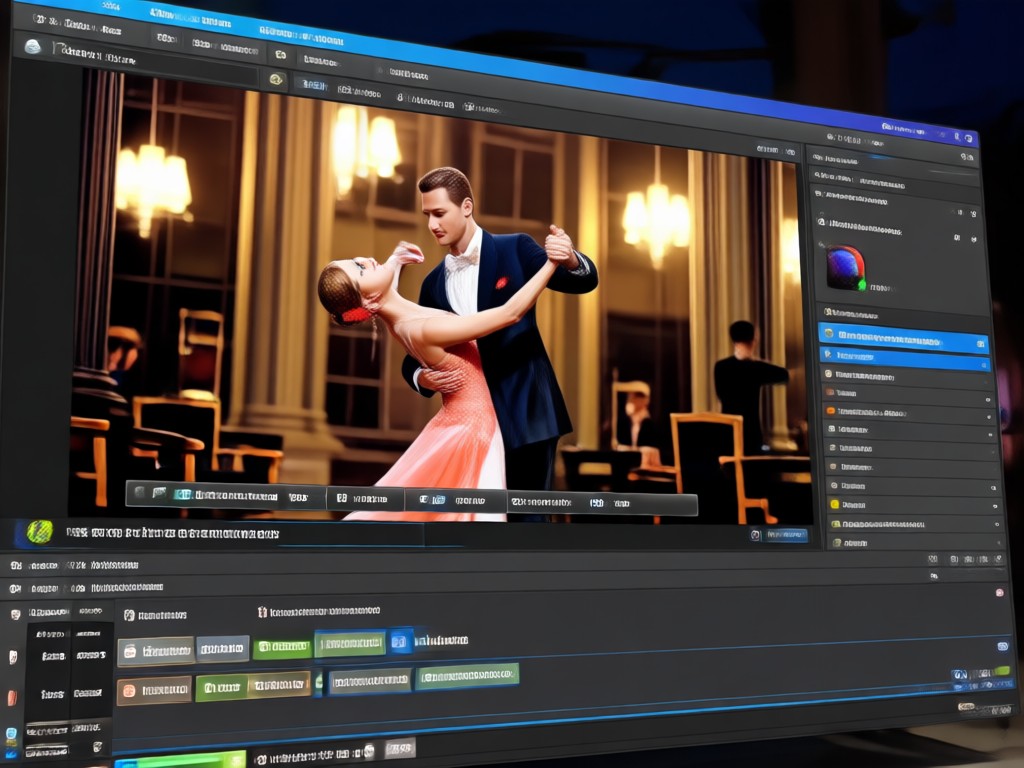
Task: Click the orange icon in the right panel list
Action: pos(830,411)
